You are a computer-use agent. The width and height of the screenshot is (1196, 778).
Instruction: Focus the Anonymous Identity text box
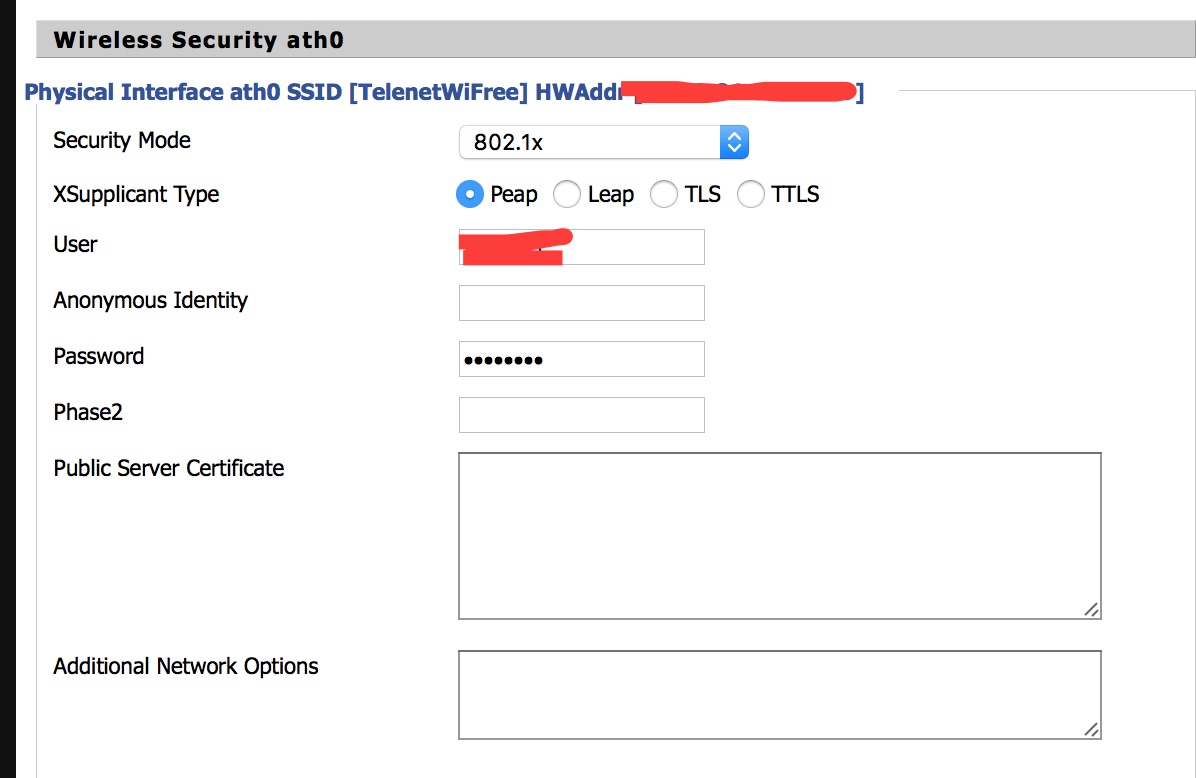[581, 303]
